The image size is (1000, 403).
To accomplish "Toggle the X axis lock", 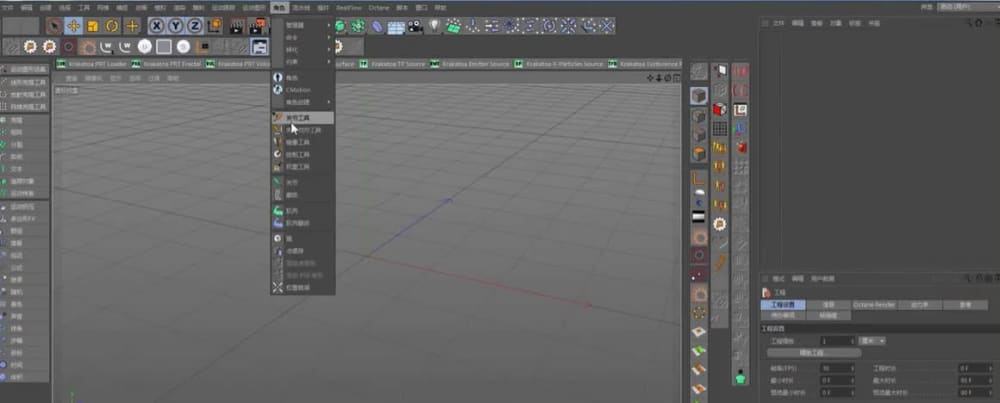I will pos(157,26).
